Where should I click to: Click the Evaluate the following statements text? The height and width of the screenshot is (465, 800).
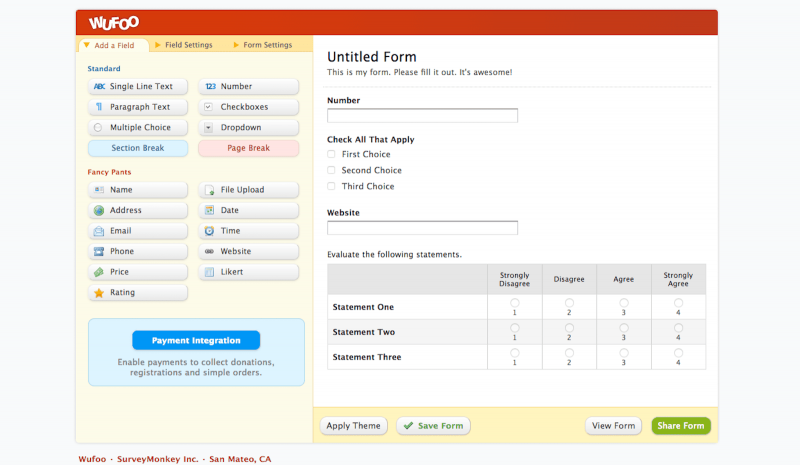pos(394,255)
